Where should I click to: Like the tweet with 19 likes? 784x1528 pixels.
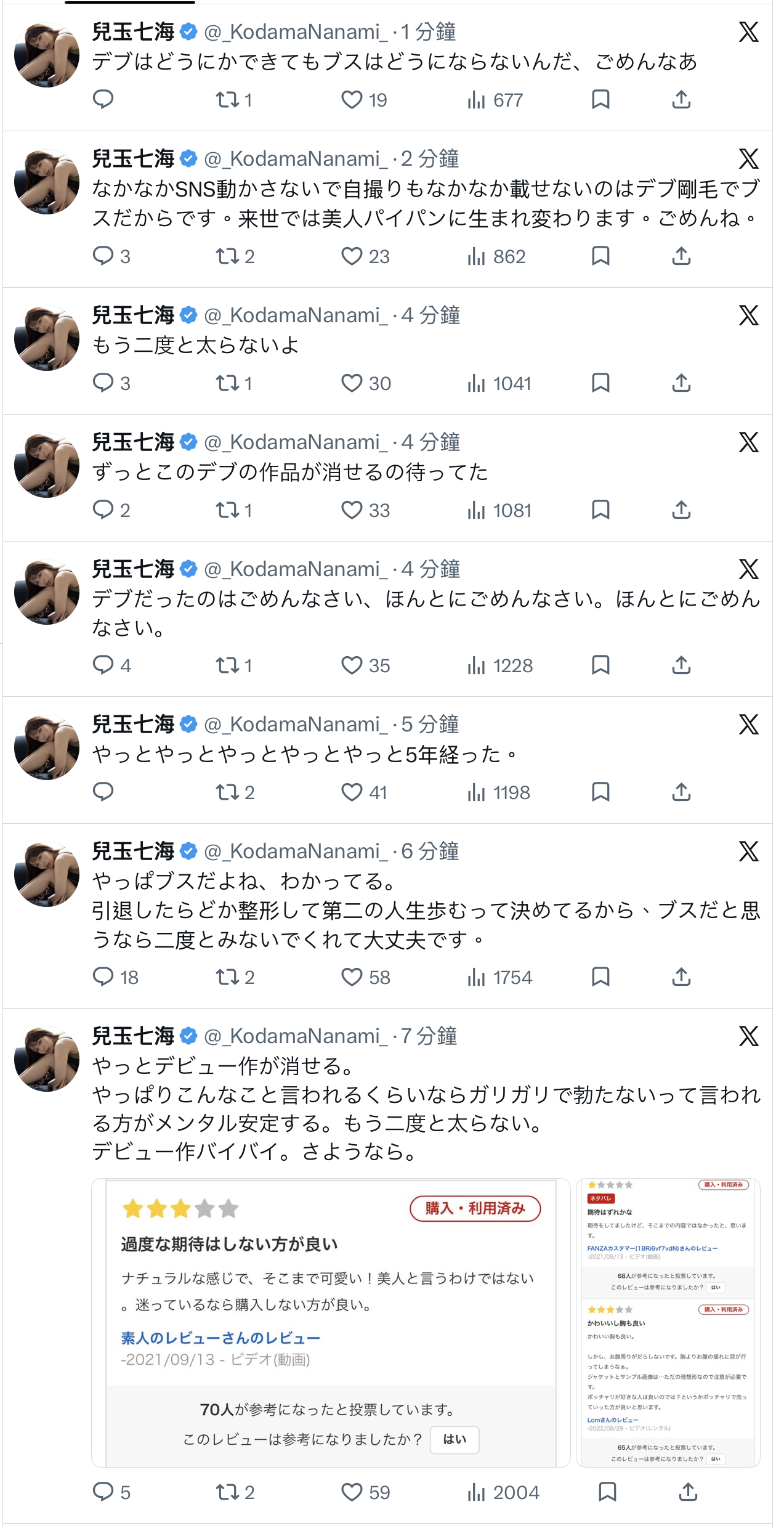tap(364, 100)
